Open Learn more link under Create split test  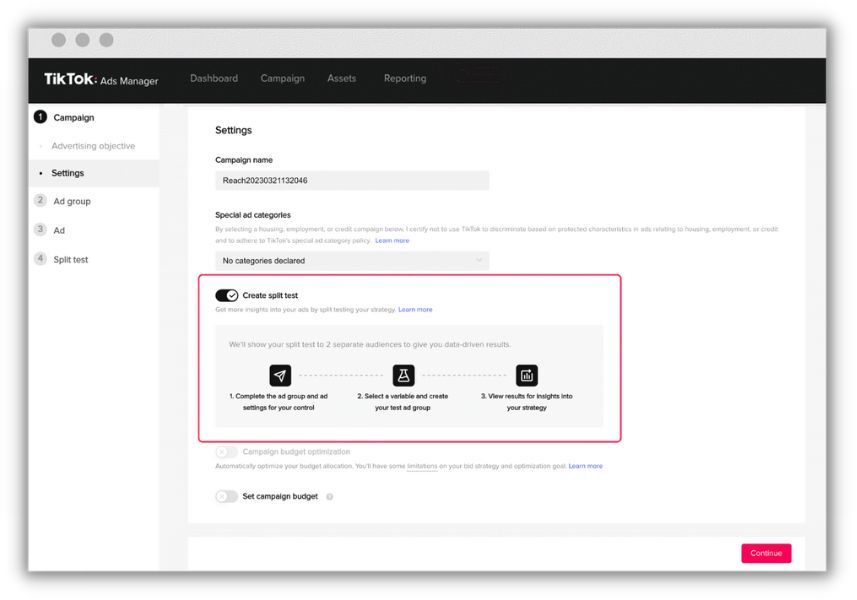click(x=415, y=310)
